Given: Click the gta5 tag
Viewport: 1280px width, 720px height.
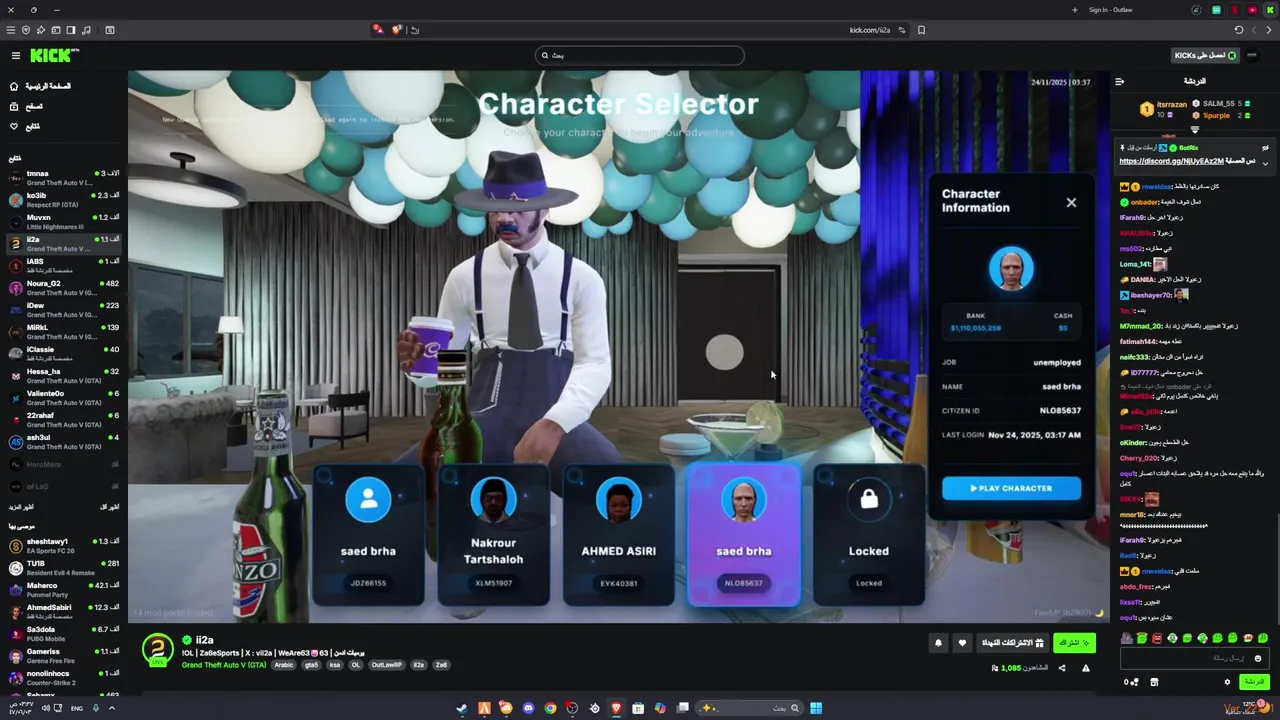Looking at the screenshot, I should [312, 665].
